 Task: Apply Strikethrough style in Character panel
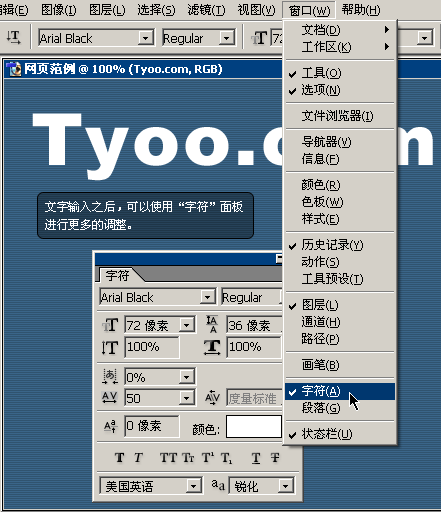point(275,458)
